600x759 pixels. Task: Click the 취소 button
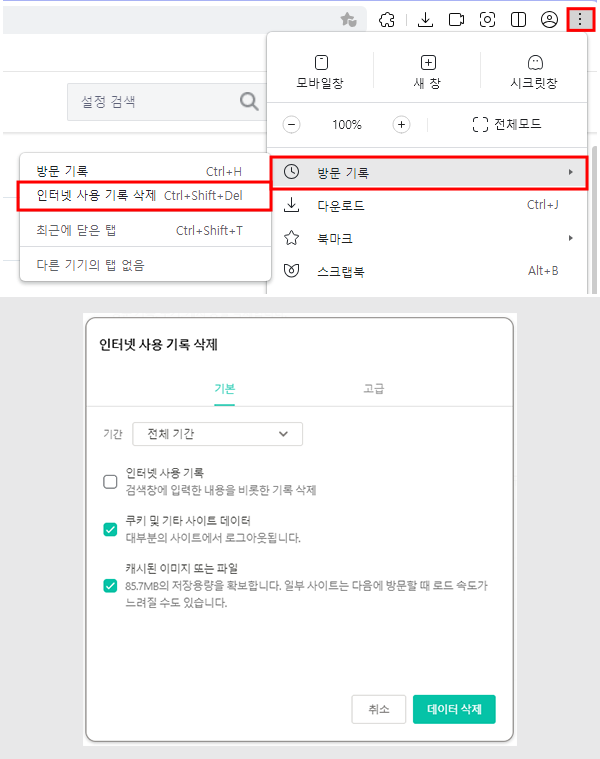[378, 709]
